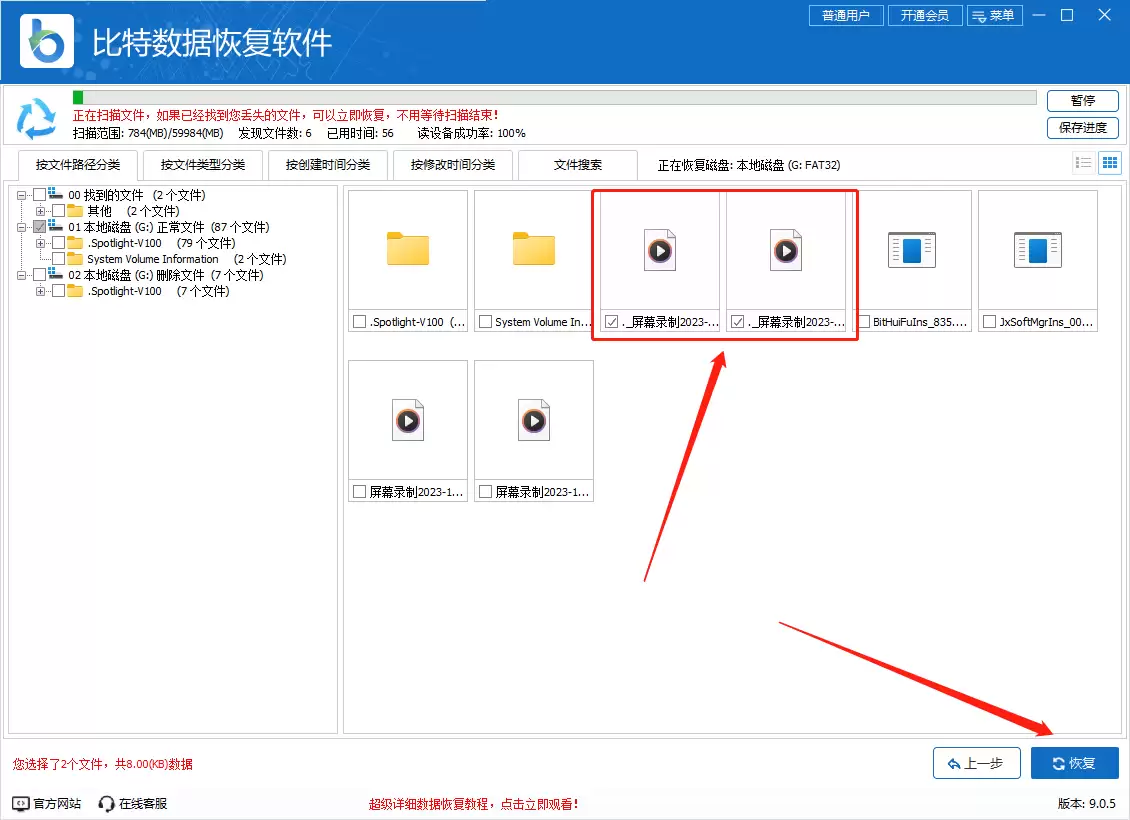The image size is (1130, 820).
Task: Click the grid view icon top right
Action: coord(1110,162)
